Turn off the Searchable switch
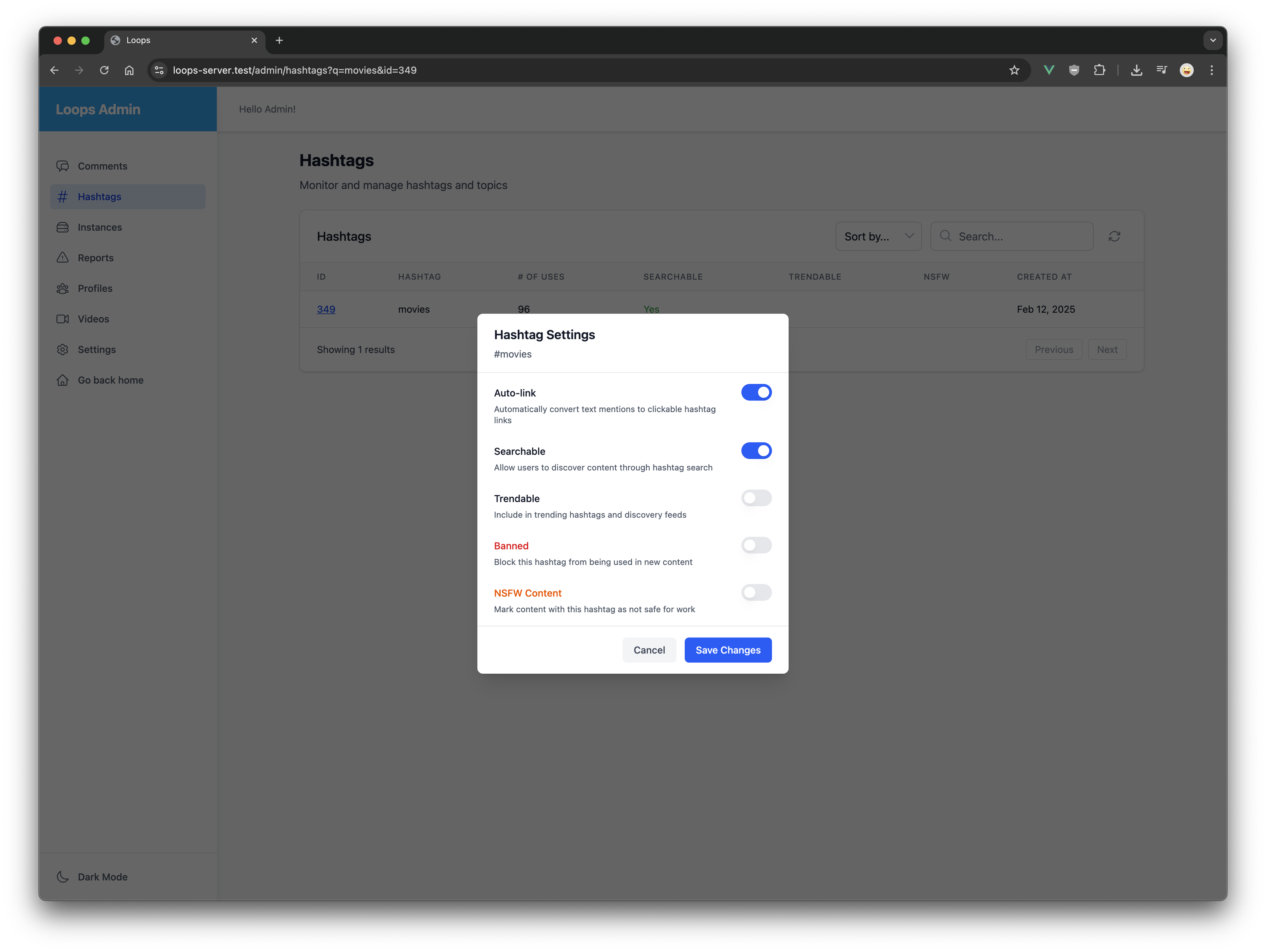The height and width of the screenshot is (952, 1266). [x=756, y=451]
